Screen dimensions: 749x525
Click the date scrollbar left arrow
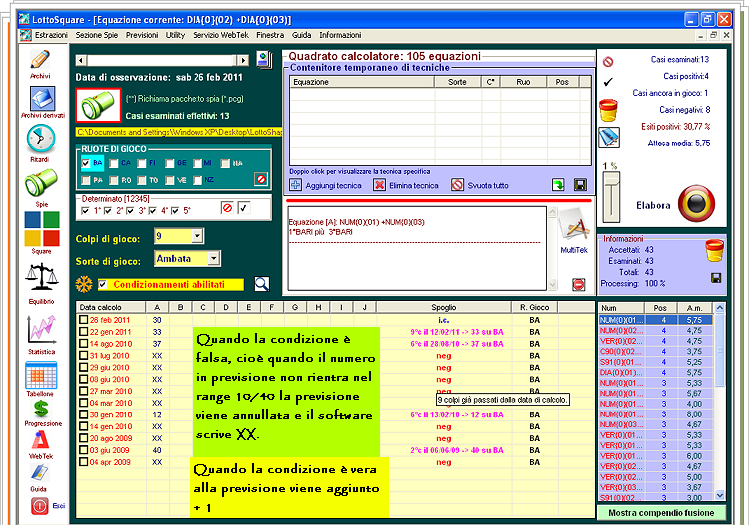pyautogui.click(x=82, y=60)
